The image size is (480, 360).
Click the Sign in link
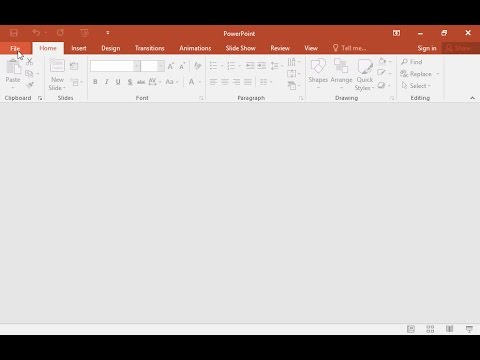click(427, 48)
